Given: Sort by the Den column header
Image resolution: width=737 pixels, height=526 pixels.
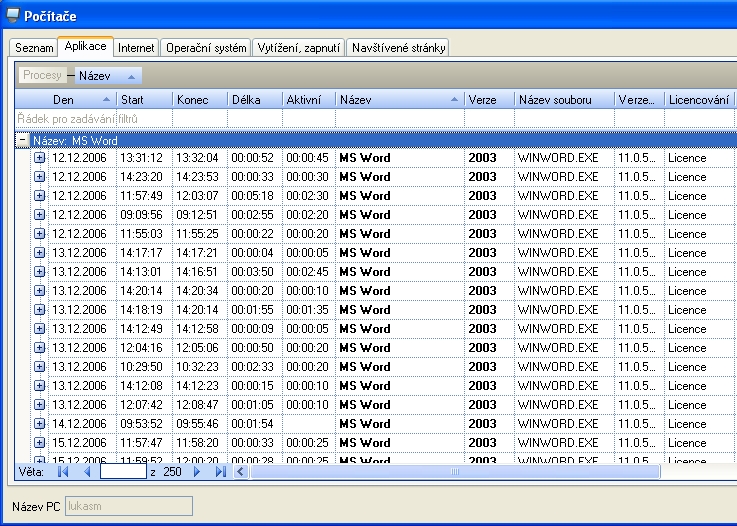Looking at the screenshot, I should (66, 100).
